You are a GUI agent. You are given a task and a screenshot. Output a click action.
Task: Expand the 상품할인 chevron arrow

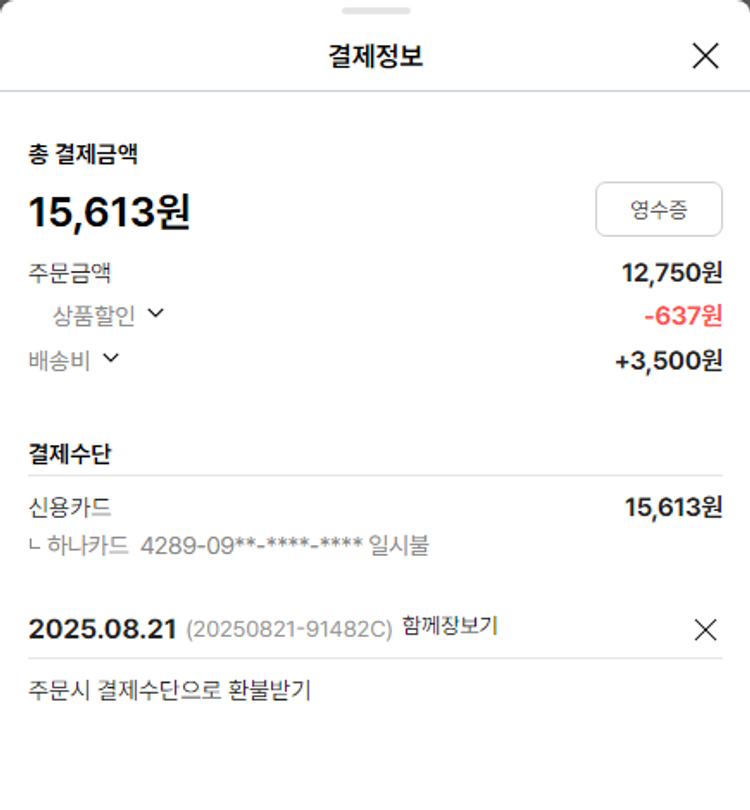pos(155,314)
